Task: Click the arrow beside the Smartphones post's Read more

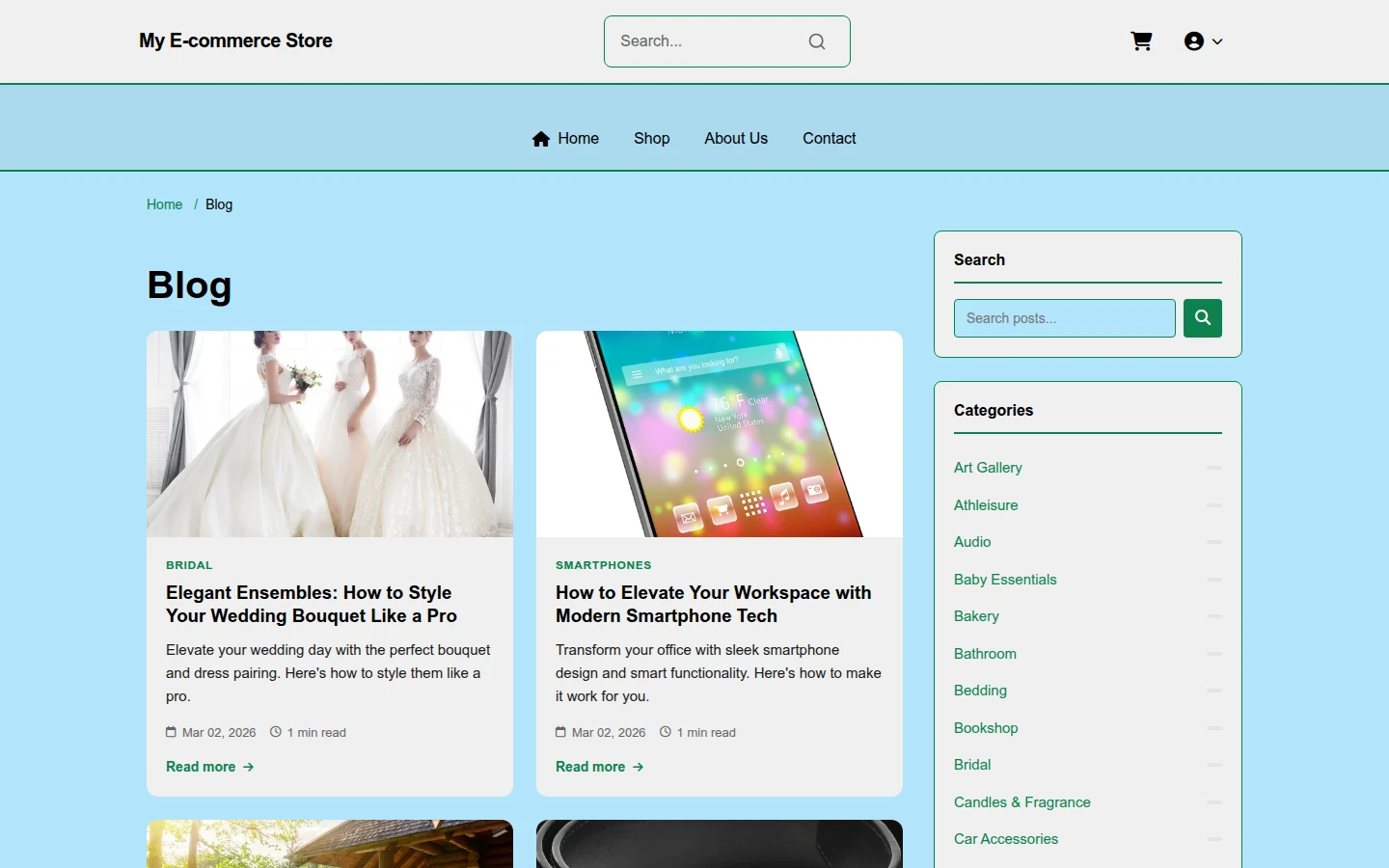Action: (639, 767)
